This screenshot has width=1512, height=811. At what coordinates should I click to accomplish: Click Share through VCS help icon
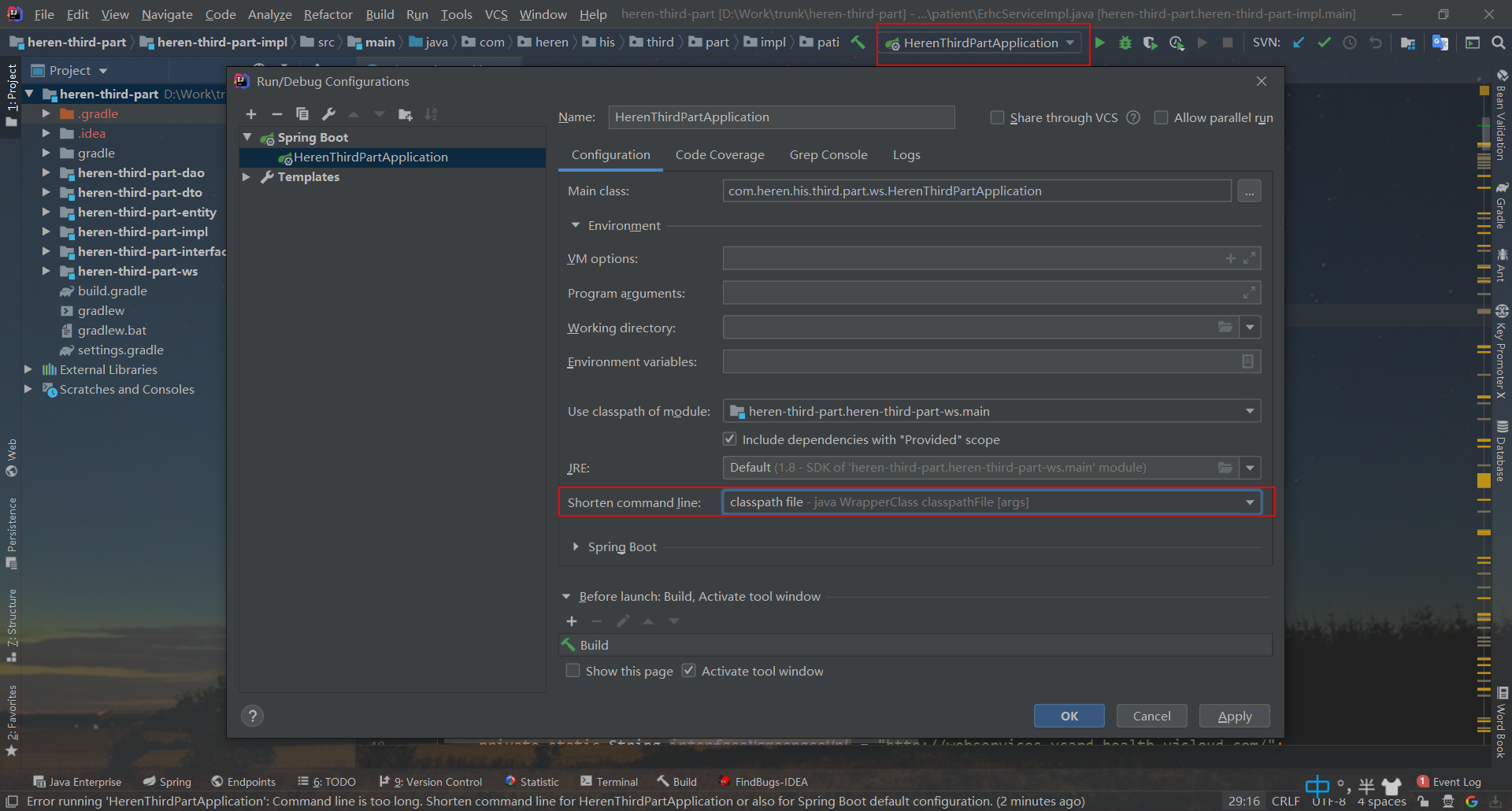(x=1133, y=117)
